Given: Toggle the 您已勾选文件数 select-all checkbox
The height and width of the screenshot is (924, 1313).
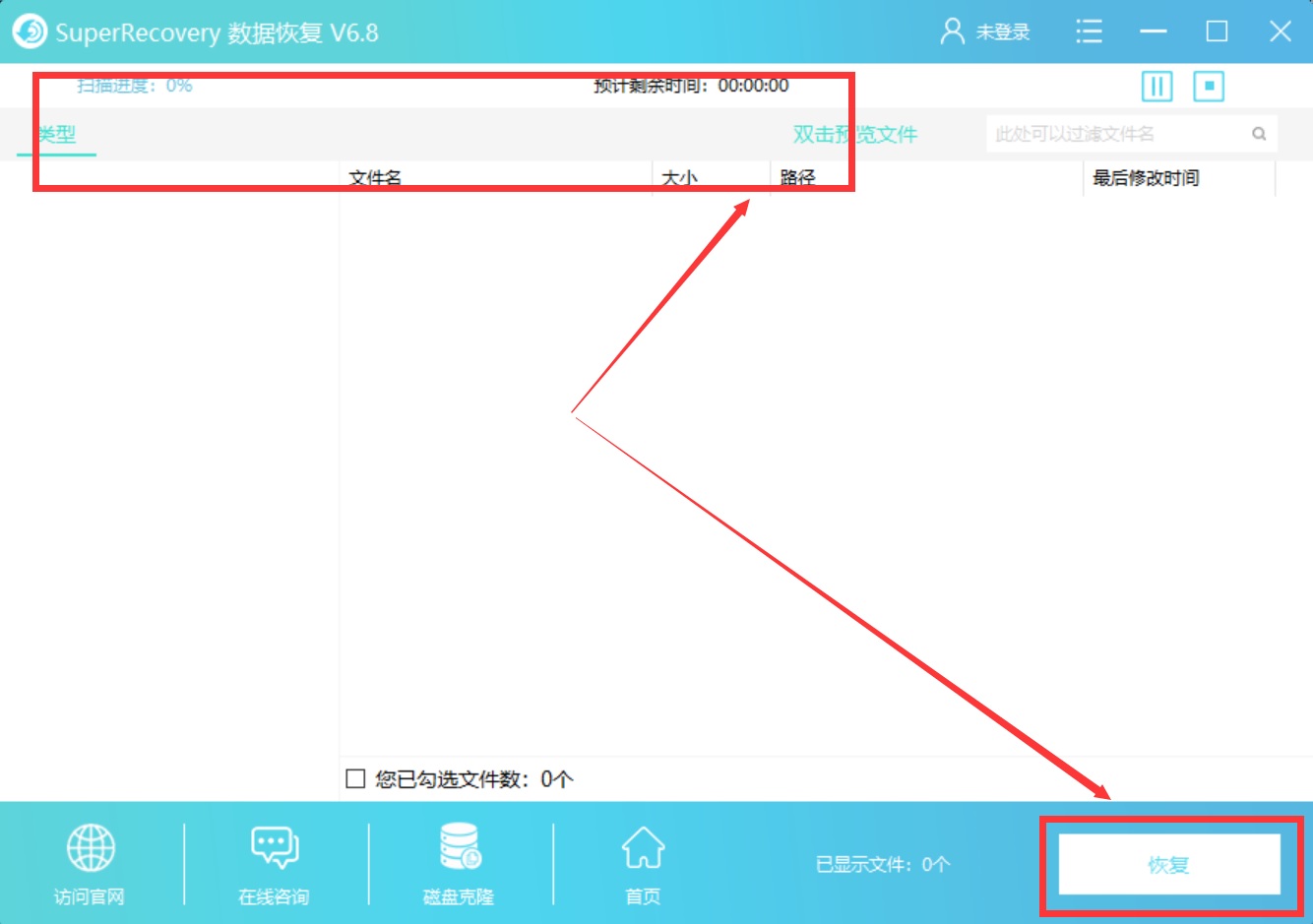Looking at the screenshot, I should click(x=355, y=778).
